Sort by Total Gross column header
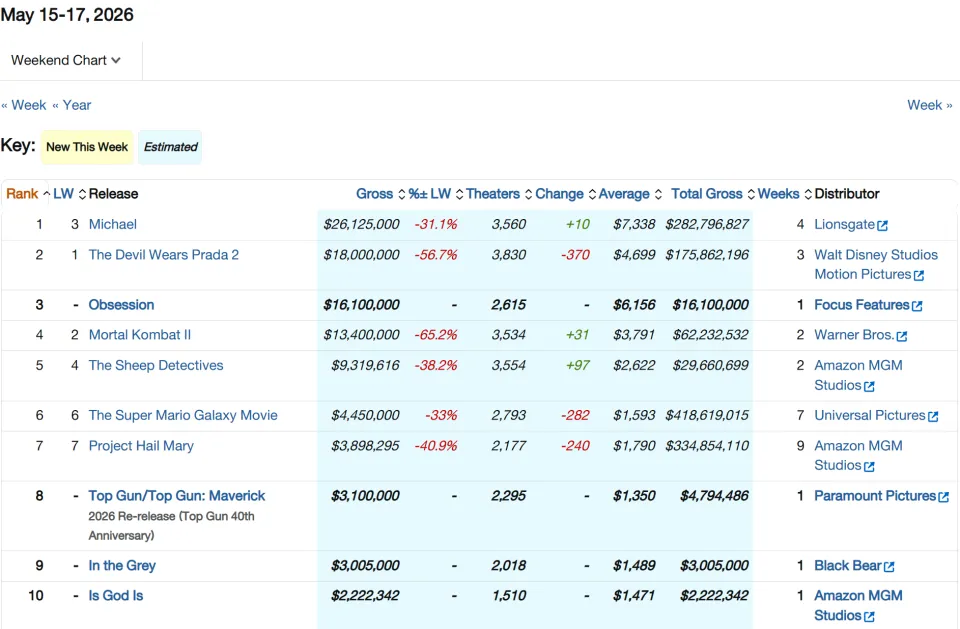The image size is (960, 629). point(707,194)
